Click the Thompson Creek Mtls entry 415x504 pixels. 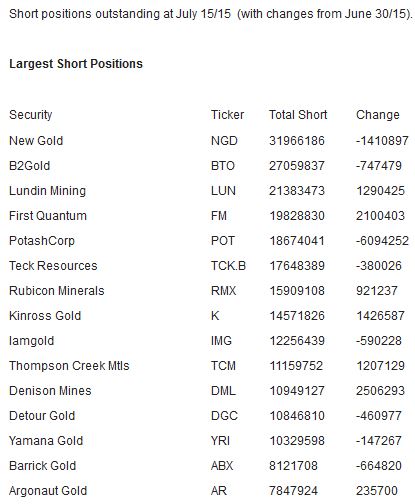coord(69,366)
